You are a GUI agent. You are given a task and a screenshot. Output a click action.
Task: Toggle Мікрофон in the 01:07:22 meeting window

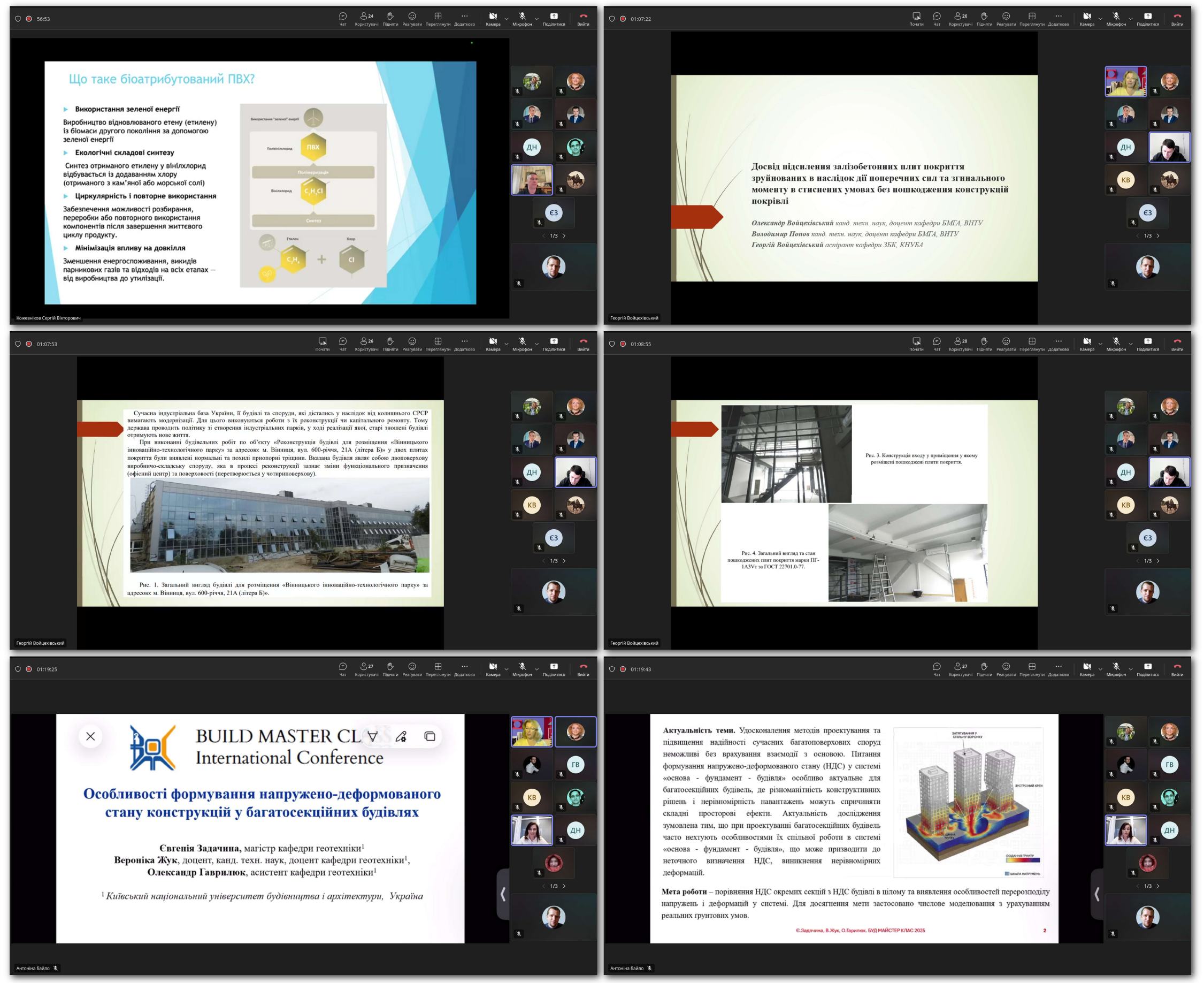[x=1116, y=18]
